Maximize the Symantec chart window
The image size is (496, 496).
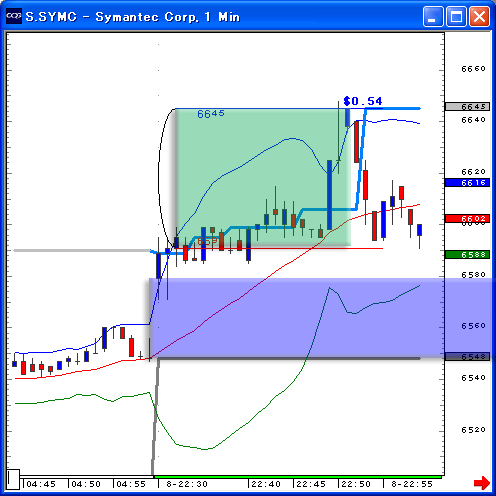(456, 16)
